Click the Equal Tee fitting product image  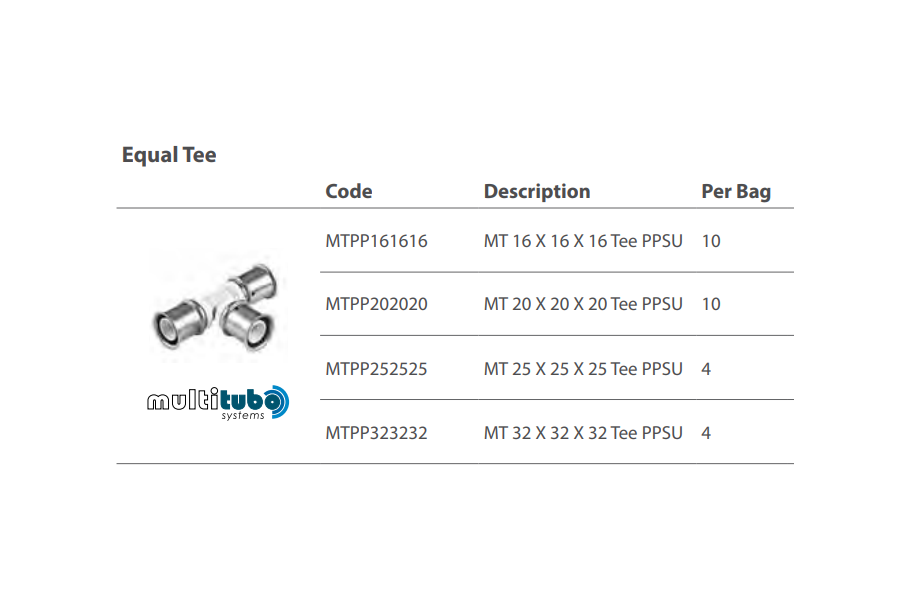[x=218, y=306]
